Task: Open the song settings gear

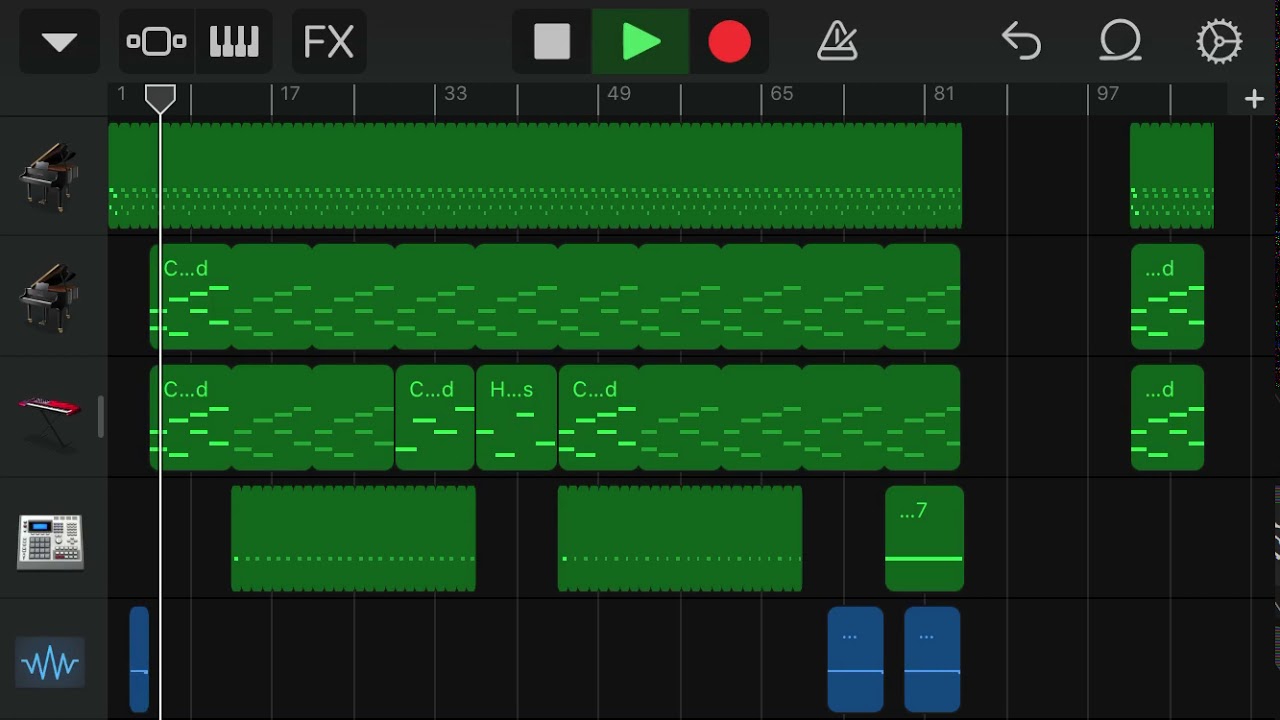Action: [1219, 42]
